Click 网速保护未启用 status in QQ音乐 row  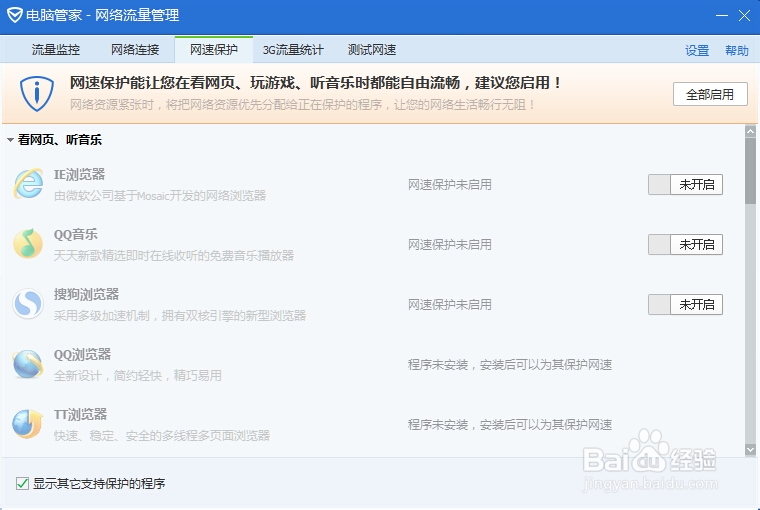(x=450, y=245)
